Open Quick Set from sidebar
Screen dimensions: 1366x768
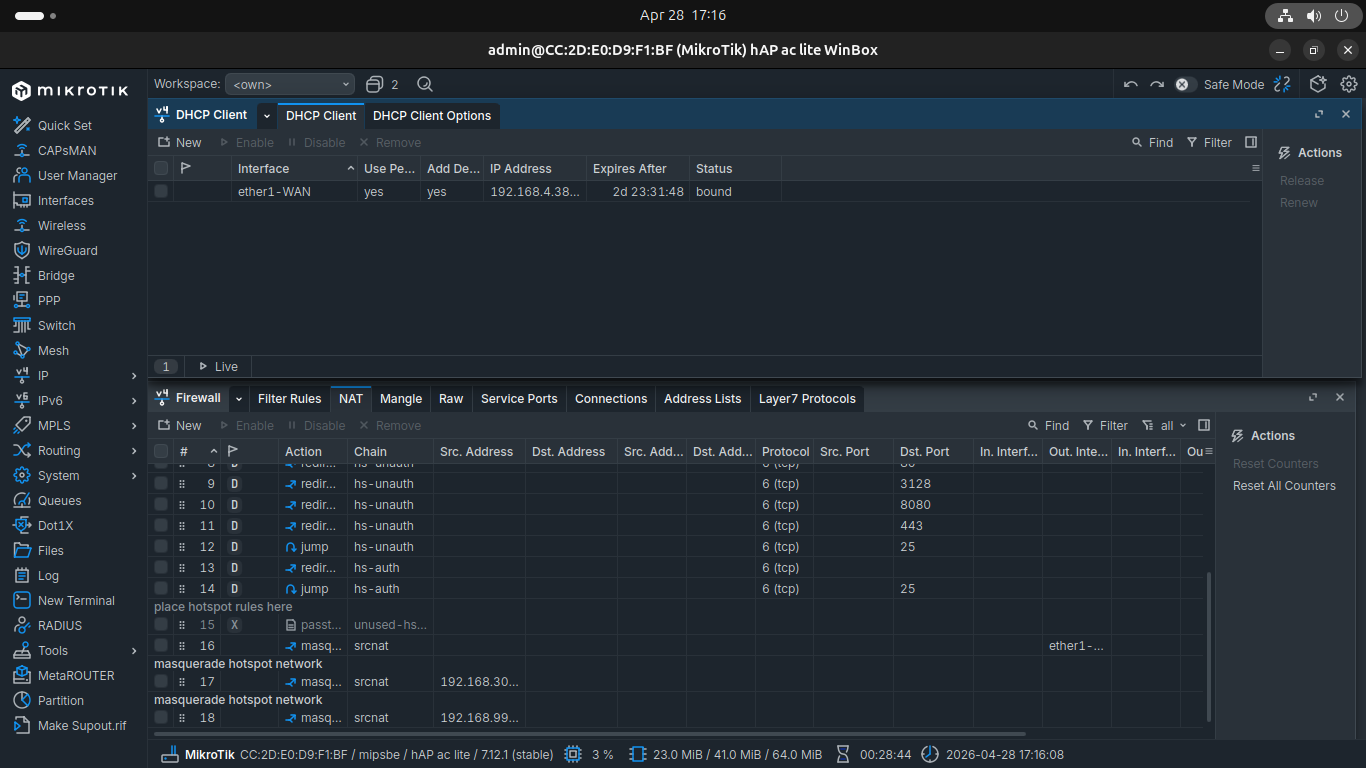pyautogui.click(x=65, y=125)
